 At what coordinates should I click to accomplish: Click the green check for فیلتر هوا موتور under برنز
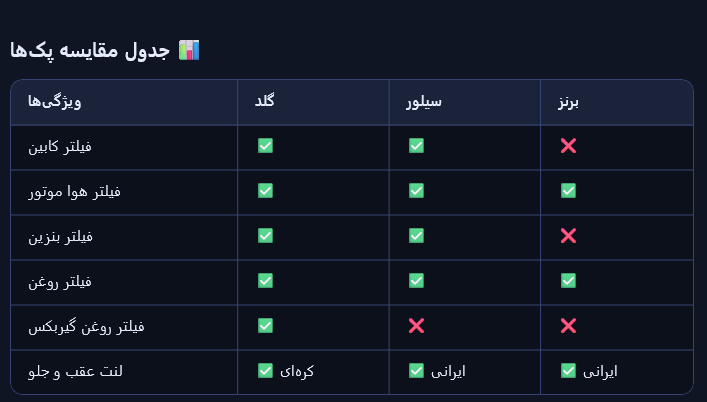pyautogui.click(x=568, y=191)
